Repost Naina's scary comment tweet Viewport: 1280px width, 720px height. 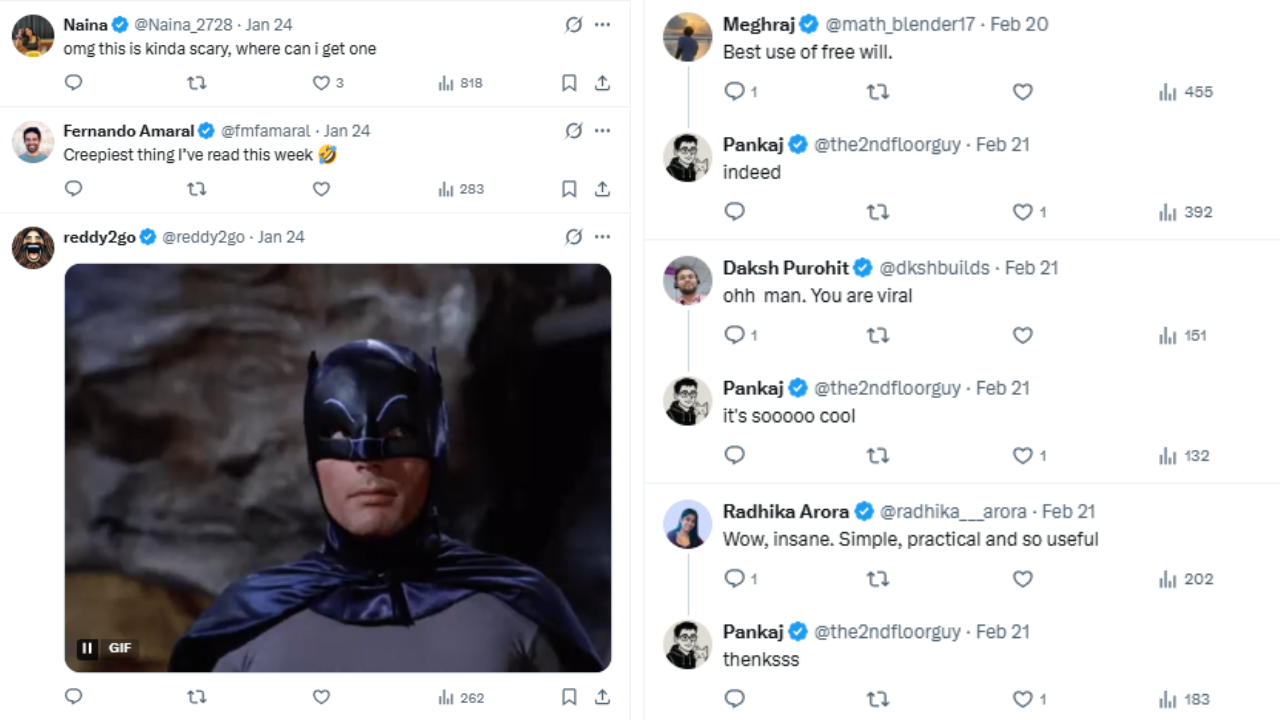click(197, 83)
